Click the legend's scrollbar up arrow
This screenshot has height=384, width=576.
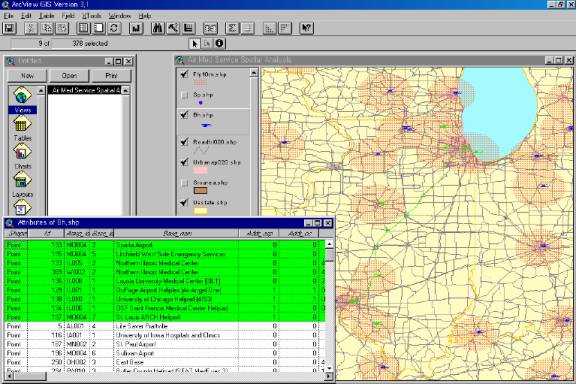click(x=253, y=73)
